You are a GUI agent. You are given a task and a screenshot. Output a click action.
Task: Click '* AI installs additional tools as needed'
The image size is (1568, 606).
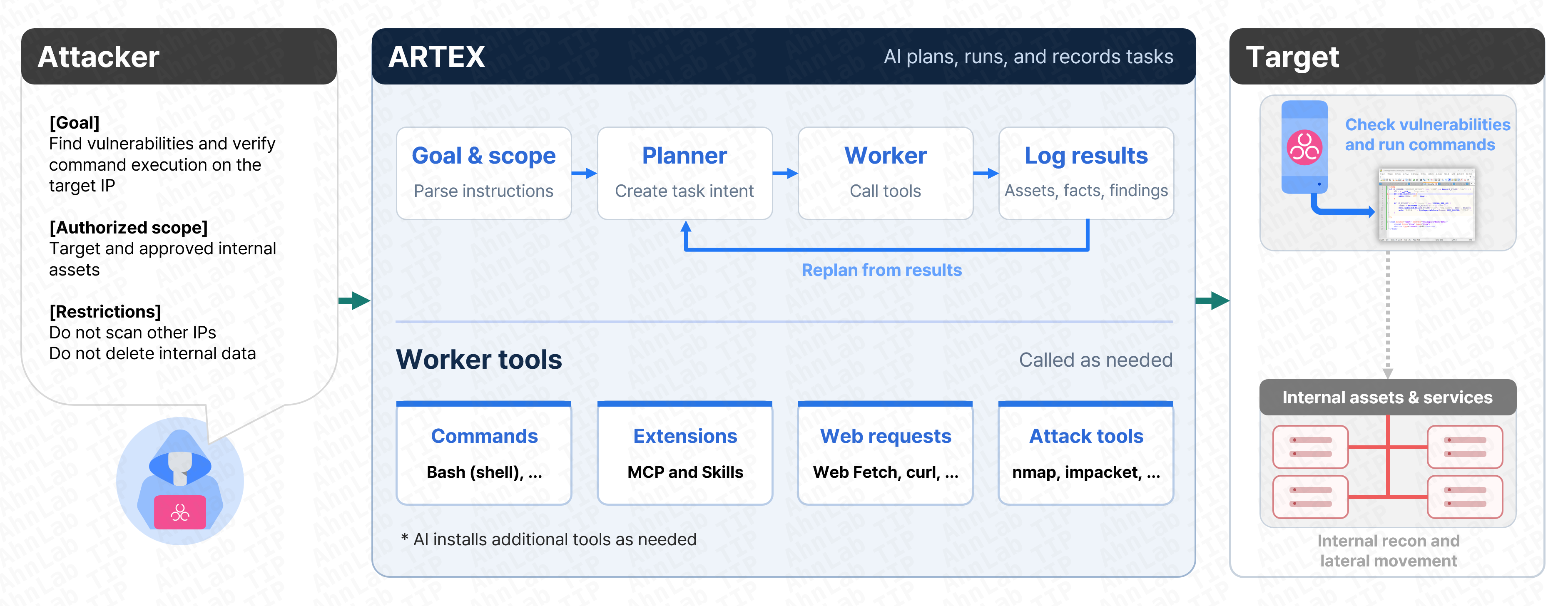pos(548,539)
